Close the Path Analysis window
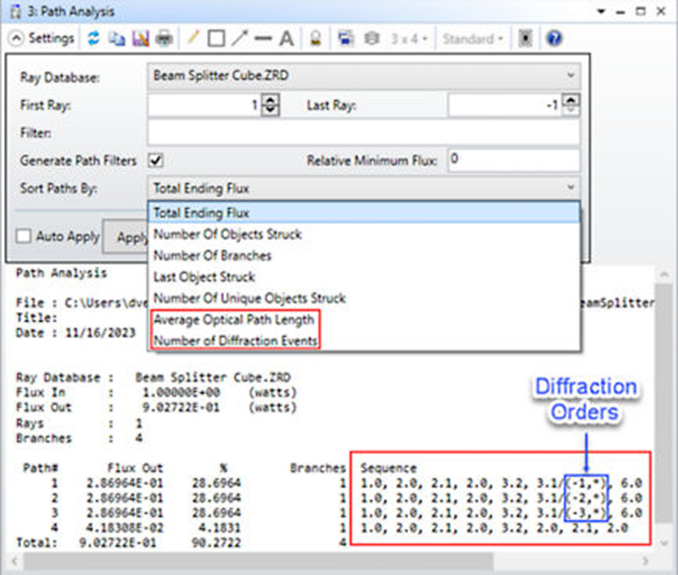Viewport: 678px width, 575px height. 661,12
